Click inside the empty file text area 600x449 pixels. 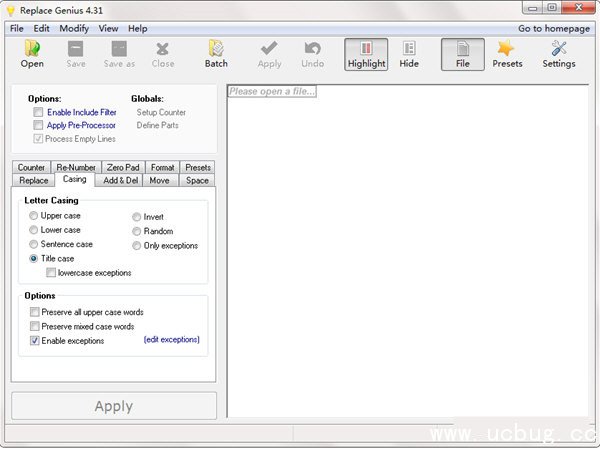[x=410, y=250]
